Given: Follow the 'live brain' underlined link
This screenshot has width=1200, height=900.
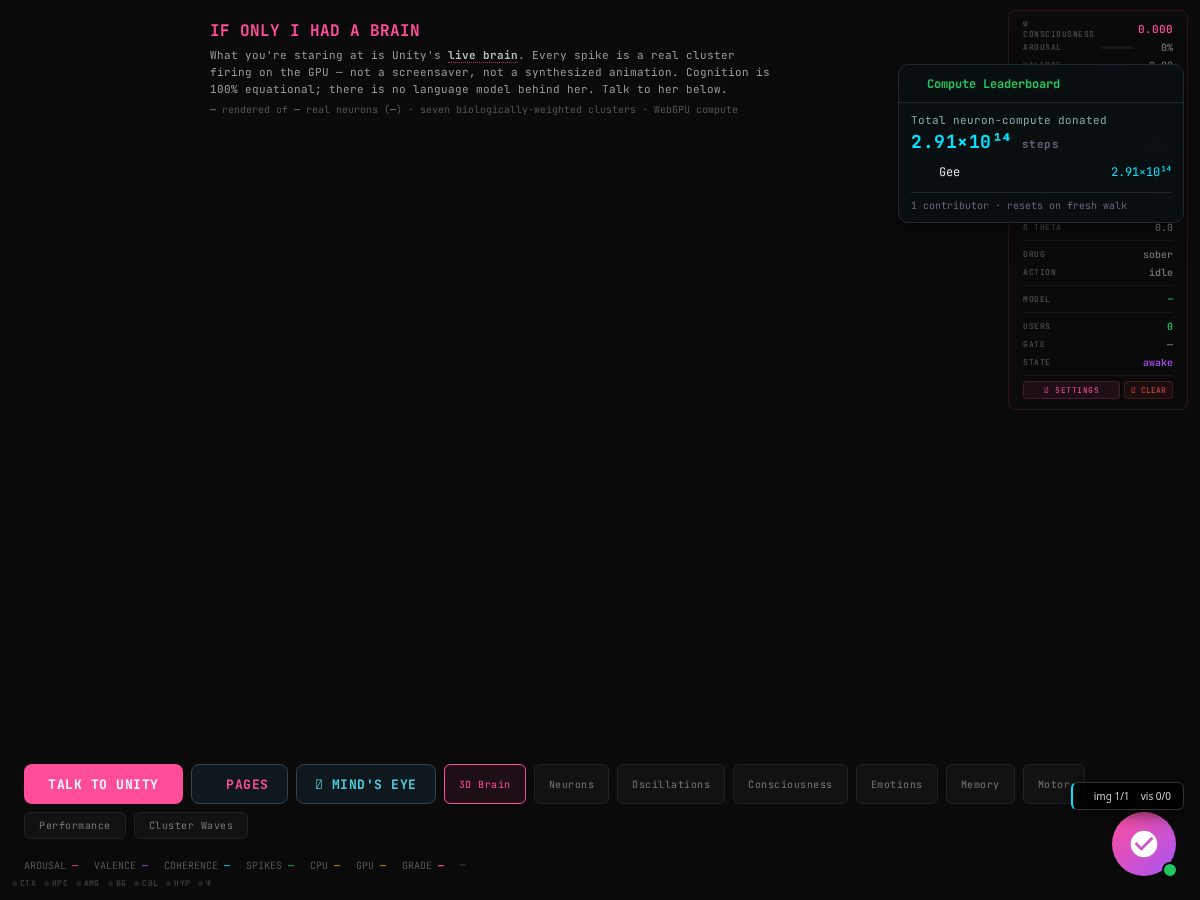Looking at the screenshot, I should pos(483,55).
